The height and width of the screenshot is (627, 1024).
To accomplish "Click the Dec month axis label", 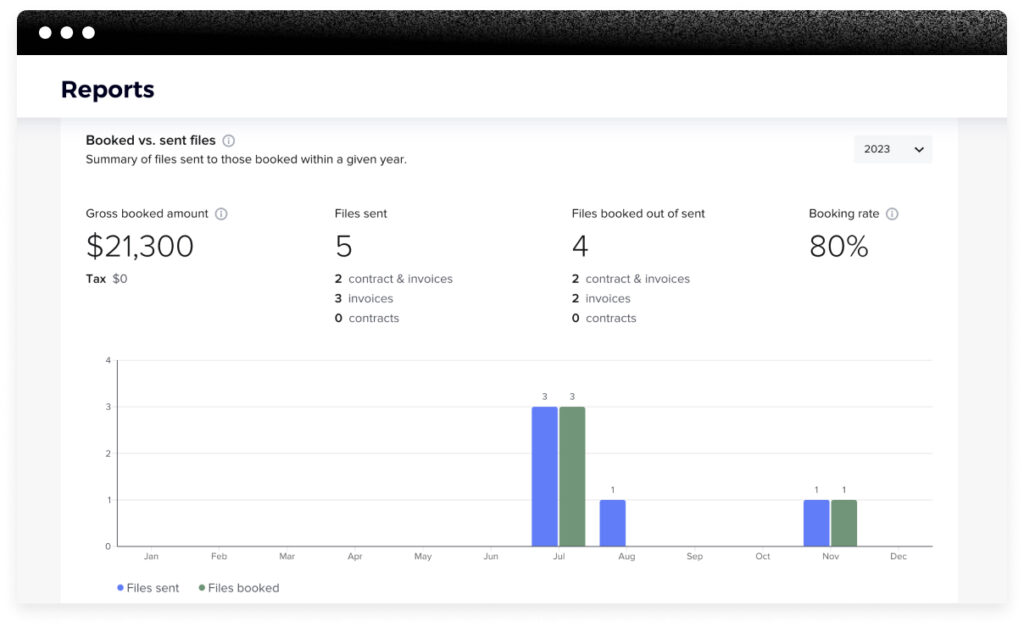I will (x=898, y=556).
